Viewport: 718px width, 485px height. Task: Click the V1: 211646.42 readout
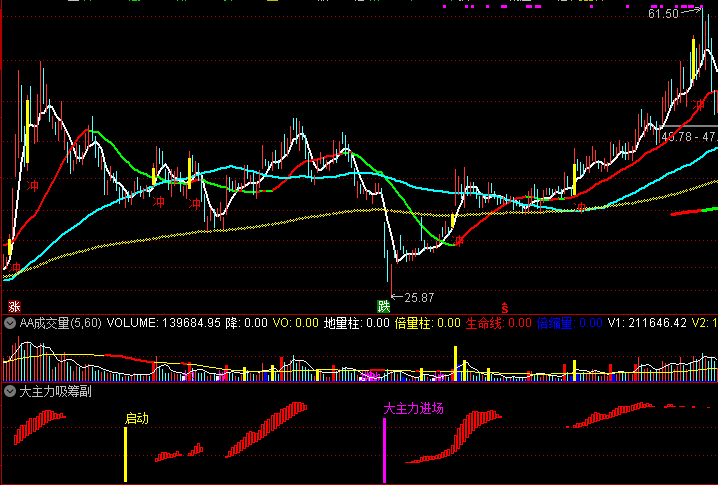coord(647,323)
